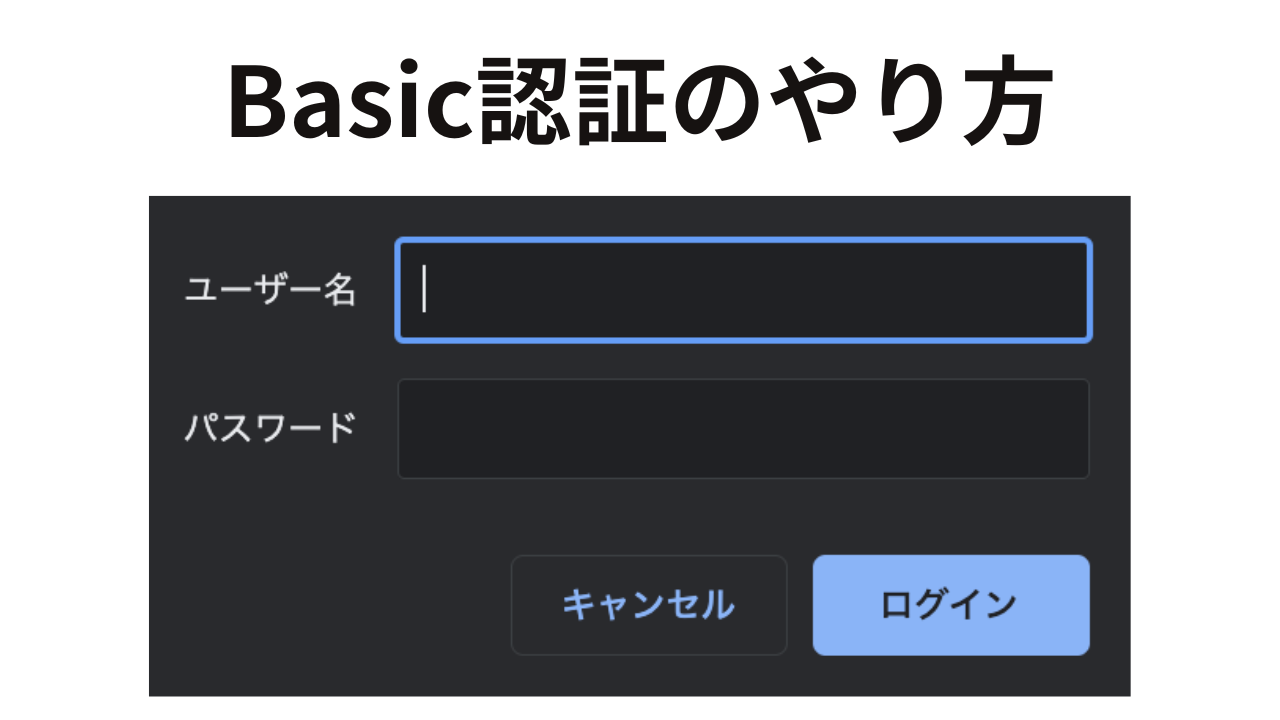The height and width of the screenshot is (720, 1280).
Task: Place cursor in the username text box
Action: click(743, 290)
